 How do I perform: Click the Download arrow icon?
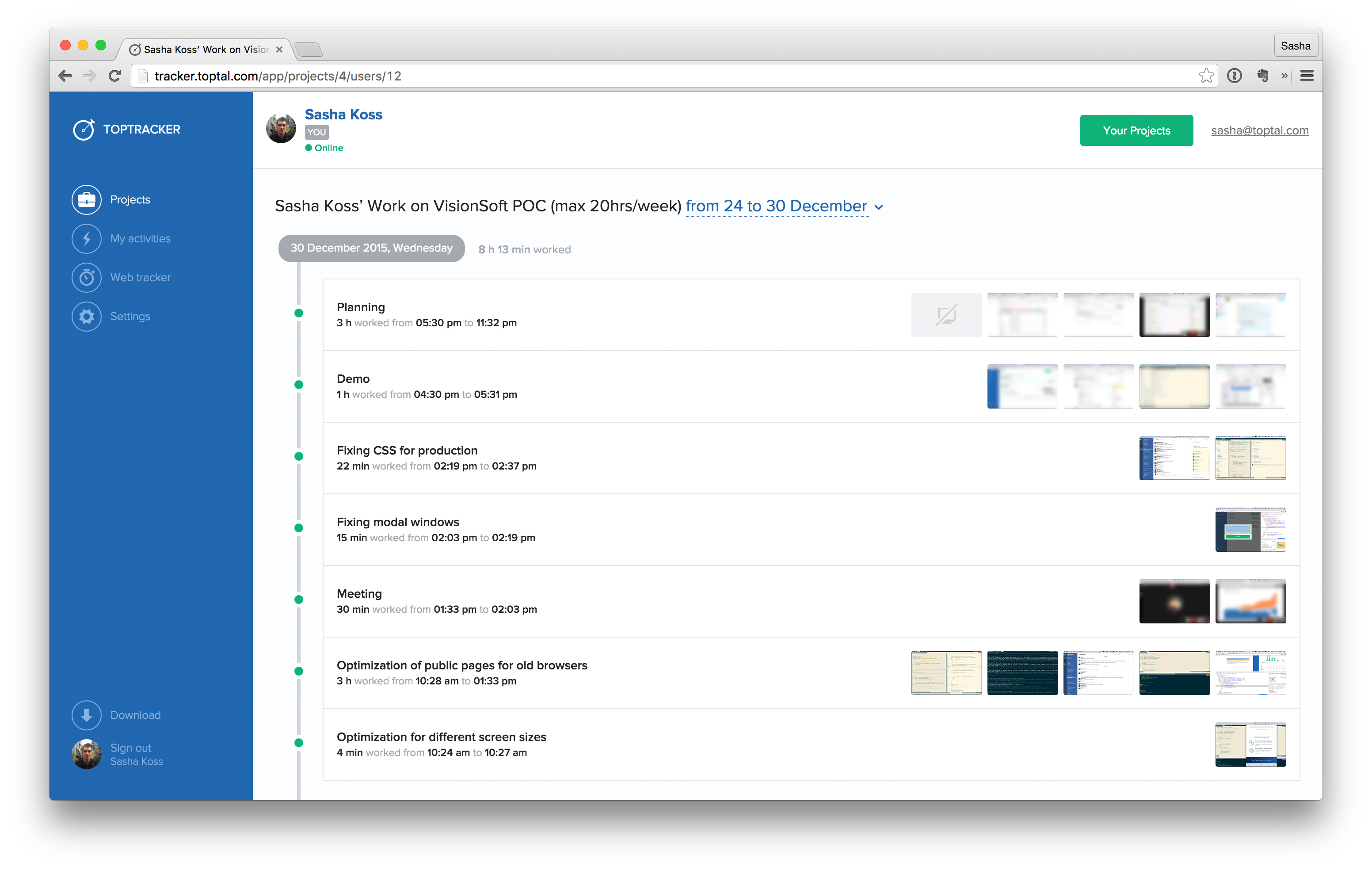[87, 715]
